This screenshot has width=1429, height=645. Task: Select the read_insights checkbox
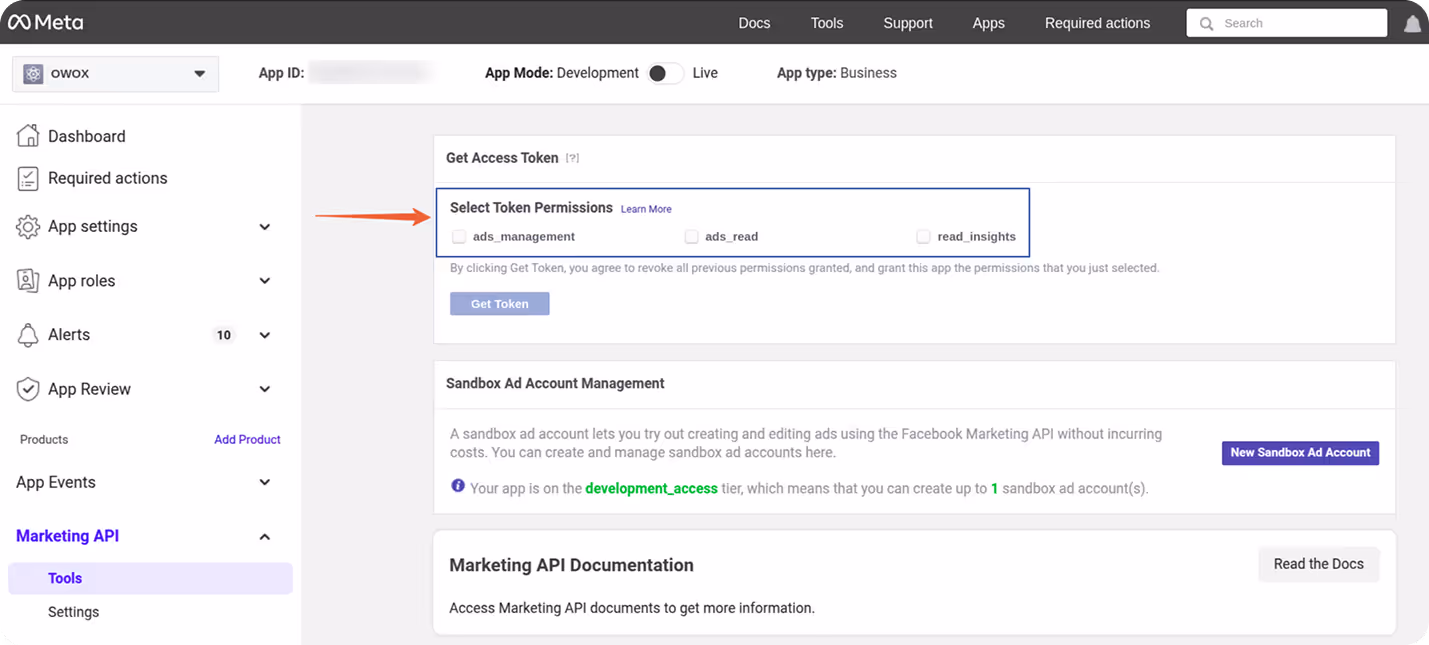point(923,236)
